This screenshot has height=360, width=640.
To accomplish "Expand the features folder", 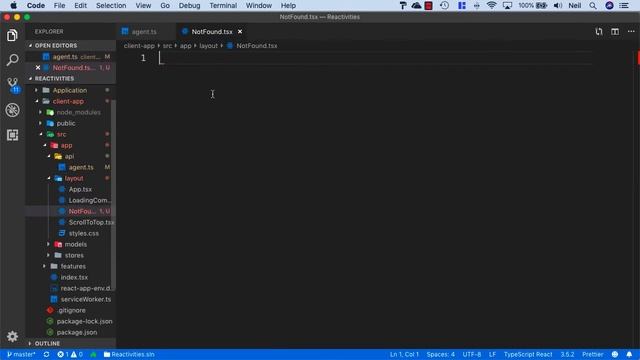I will [x=73, y=267].
